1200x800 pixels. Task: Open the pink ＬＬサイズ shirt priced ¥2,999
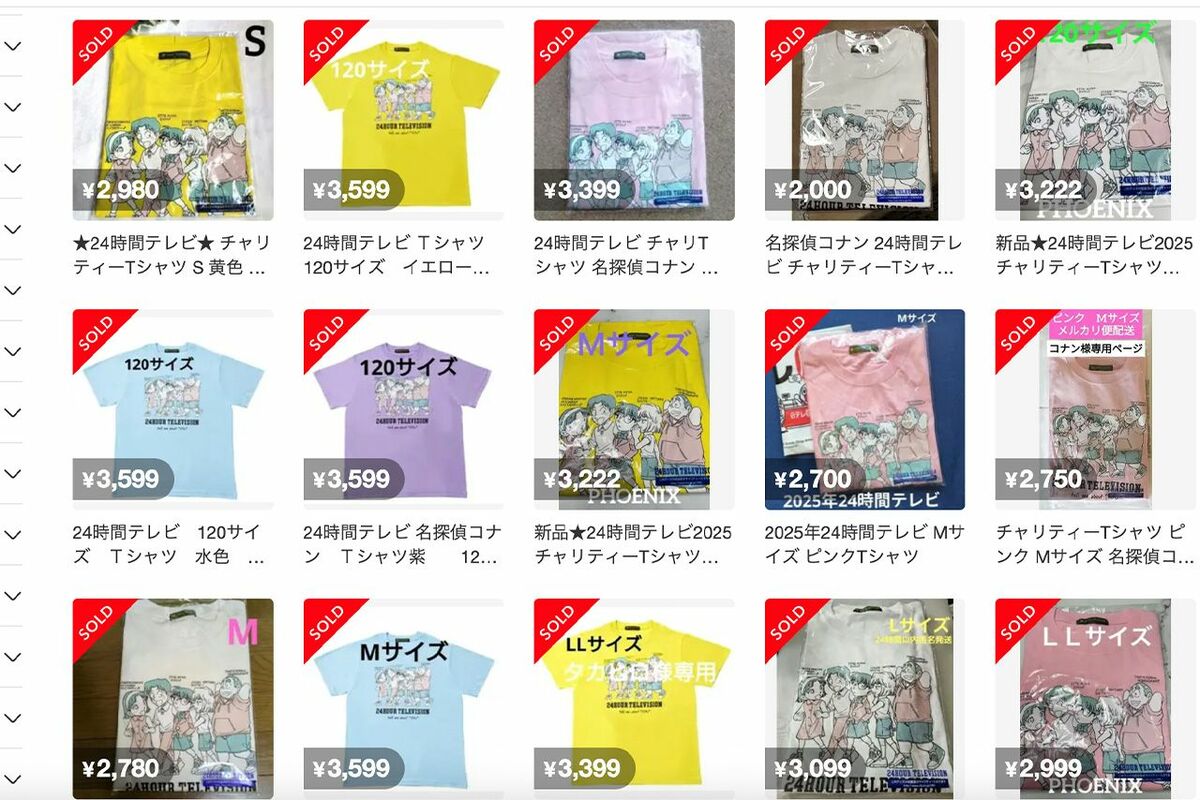(1095, 699)
